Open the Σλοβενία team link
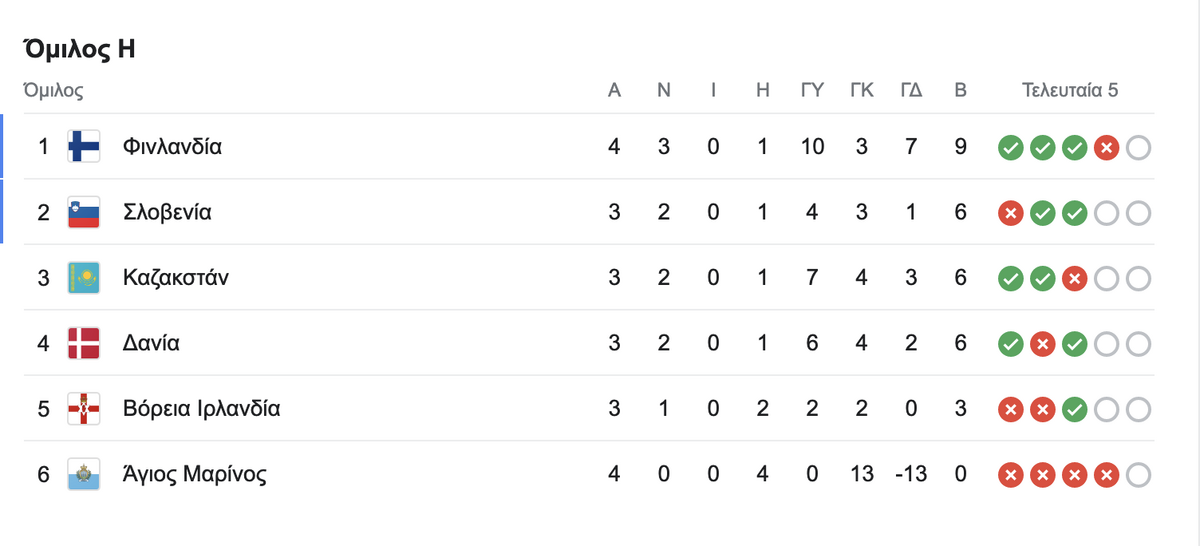Image resolution: width=1200 pixels, height=546 pixels. [x=167, y=213]
